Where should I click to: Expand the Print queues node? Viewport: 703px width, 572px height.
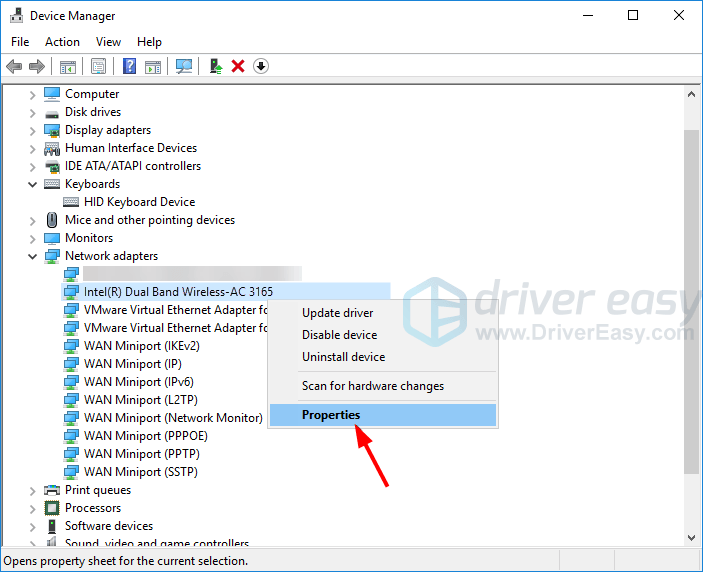(x=32, y=491)
